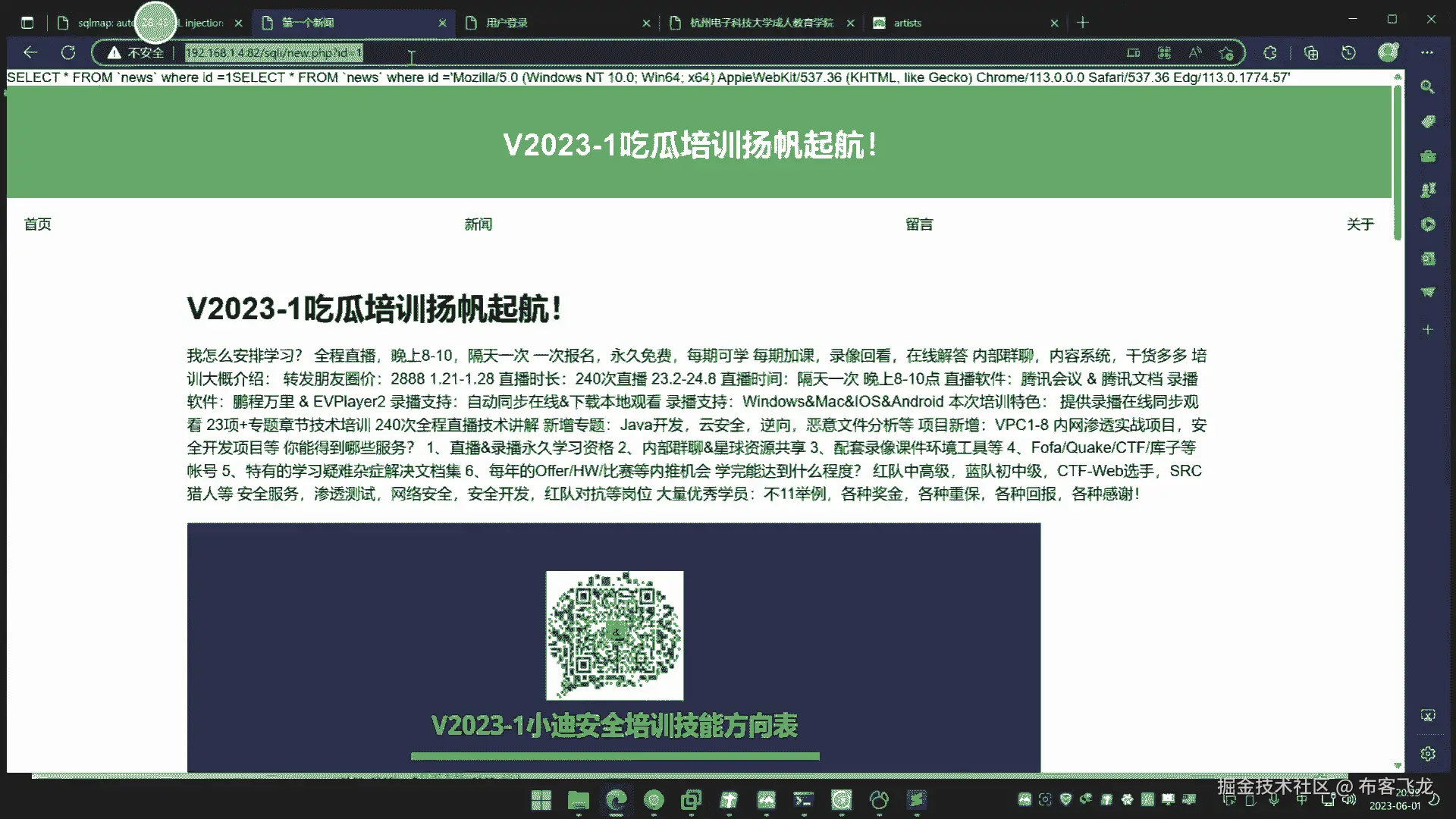Switch to the artists tab

pyautogui.click(x=907, y=23)
